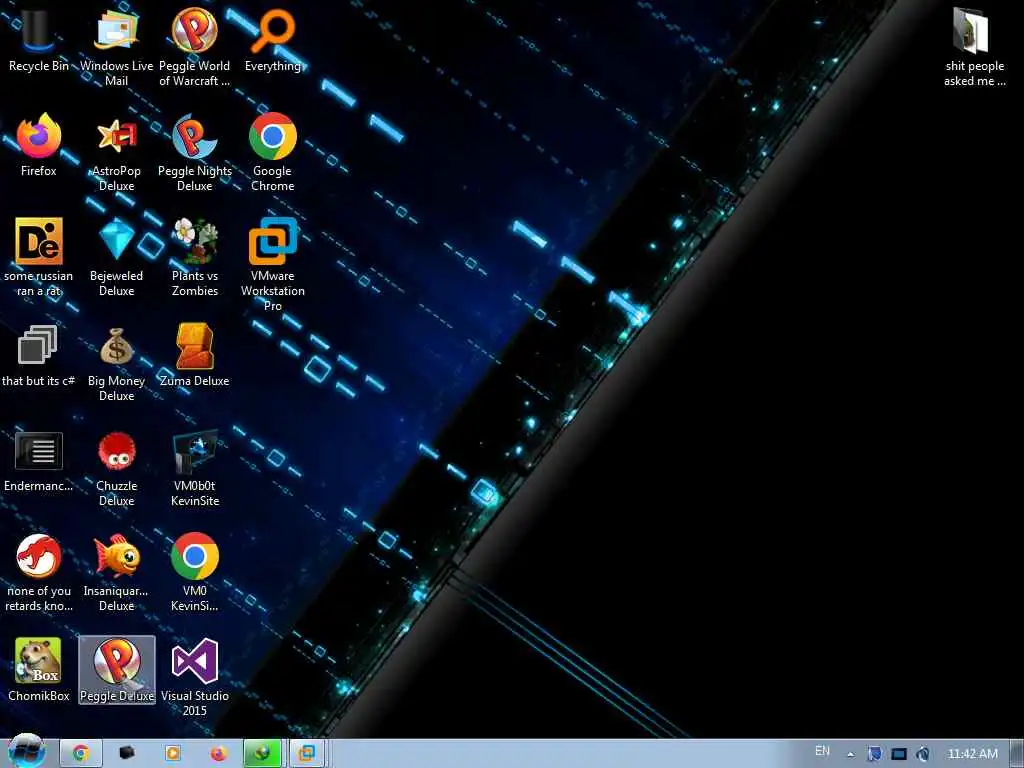This screenshot has height=768, width=1024.
Task: Select the AstroPop Deluxe shortcut
Action: click(x=116, y=153)
